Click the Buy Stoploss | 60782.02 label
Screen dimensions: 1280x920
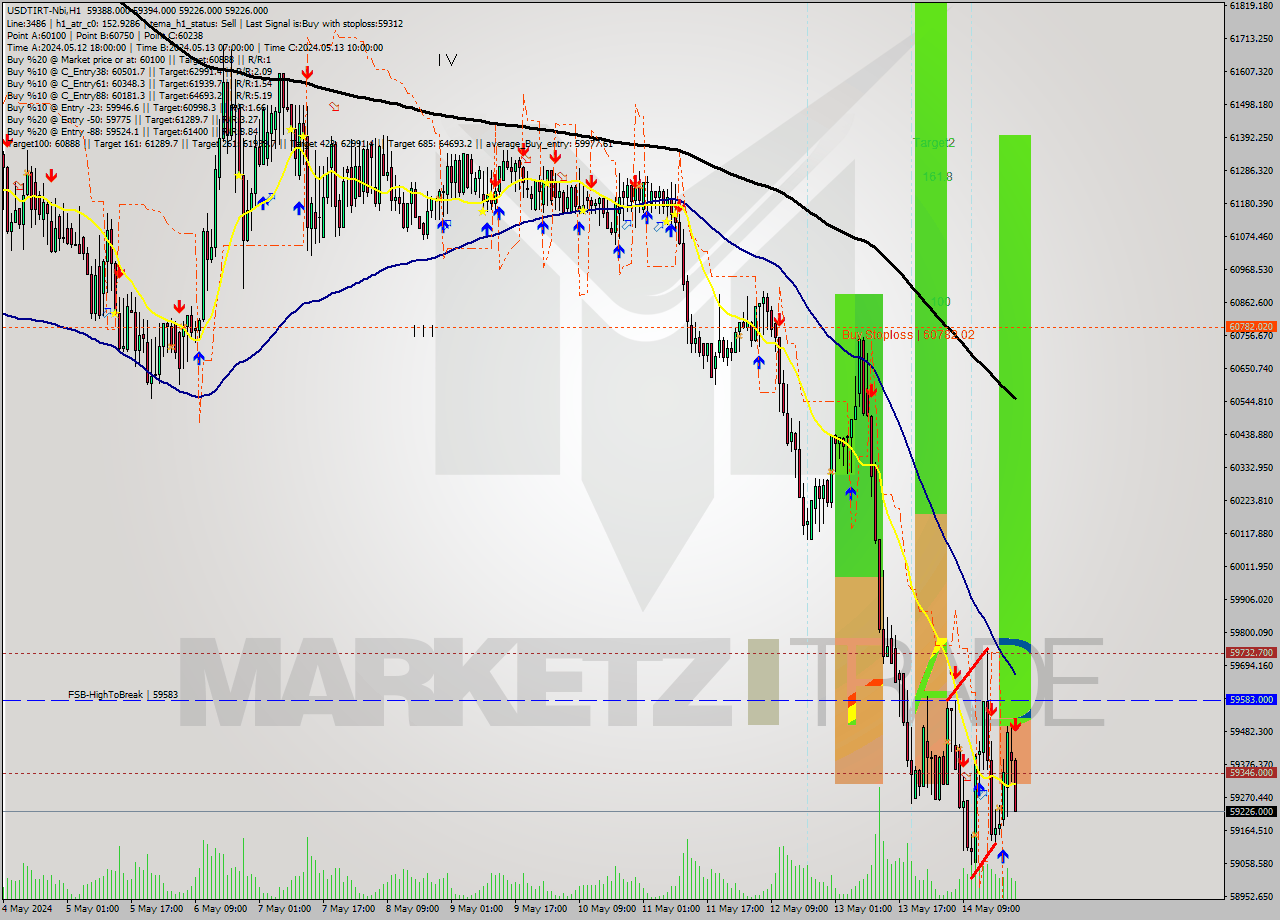[x=908, y=335]
